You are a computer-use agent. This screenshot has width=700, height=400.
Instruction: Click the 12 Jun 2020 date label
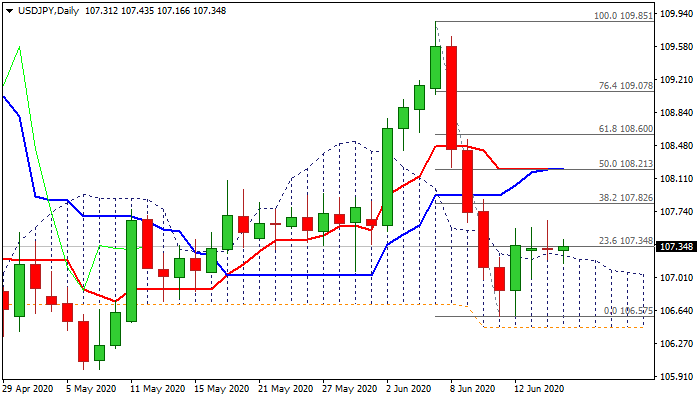[540, 388]
